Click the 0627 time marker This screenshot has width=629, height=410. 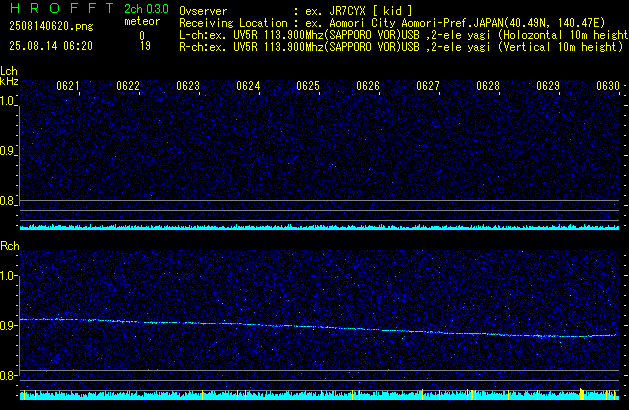pyautogui.click(x=428, y=86)
